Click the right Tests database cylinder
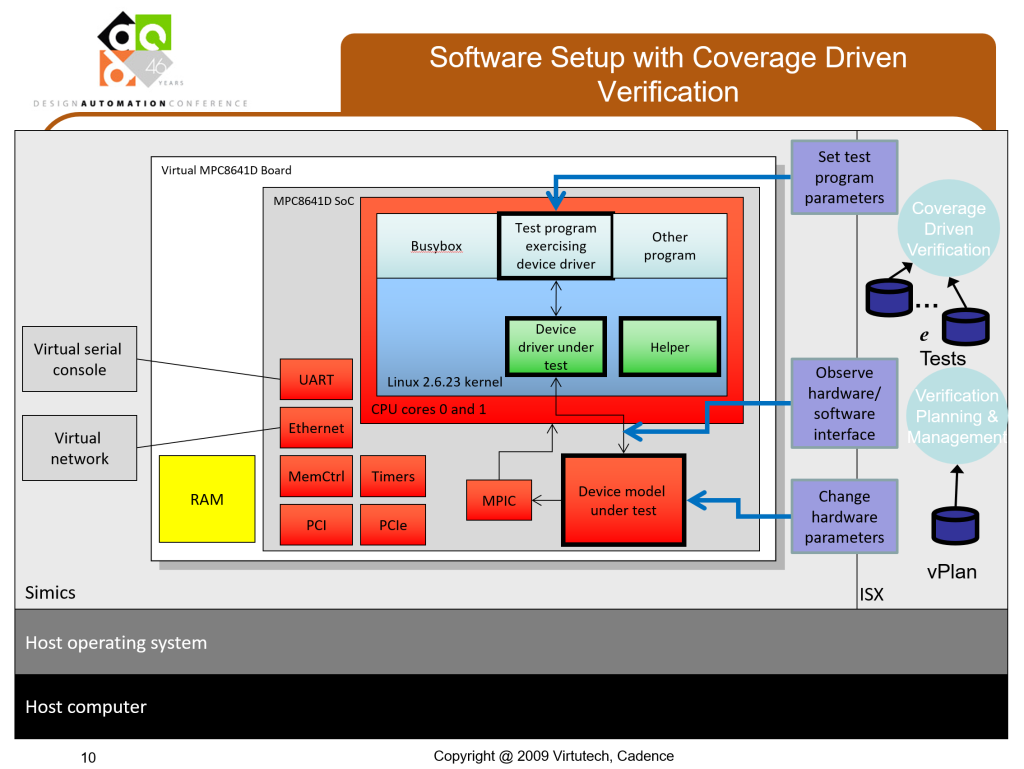The width and height of the screenshot is (1024, 769). point(966,325)
